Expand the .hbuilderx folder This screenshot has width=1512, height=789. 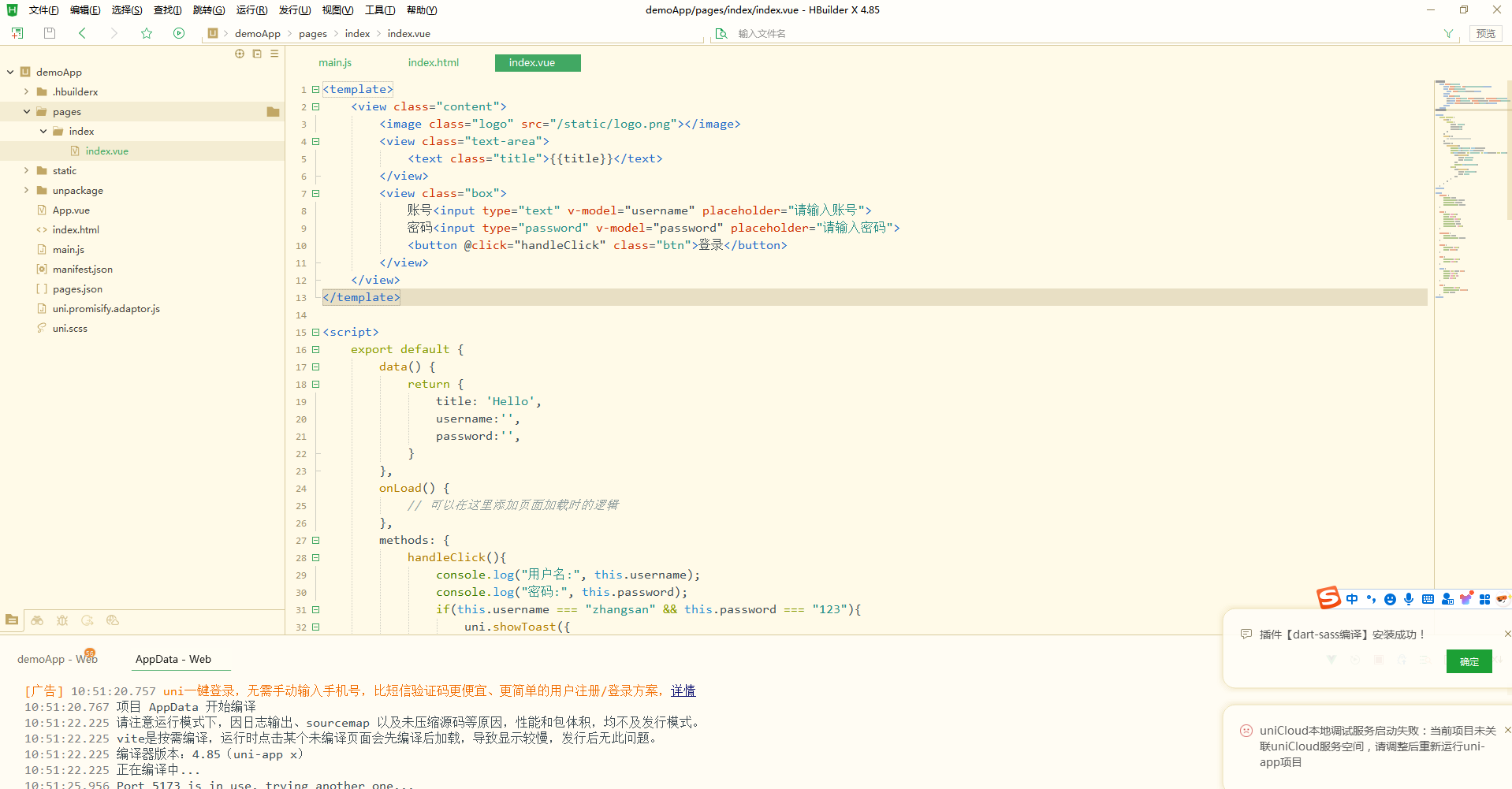click(x=26, y=91)
